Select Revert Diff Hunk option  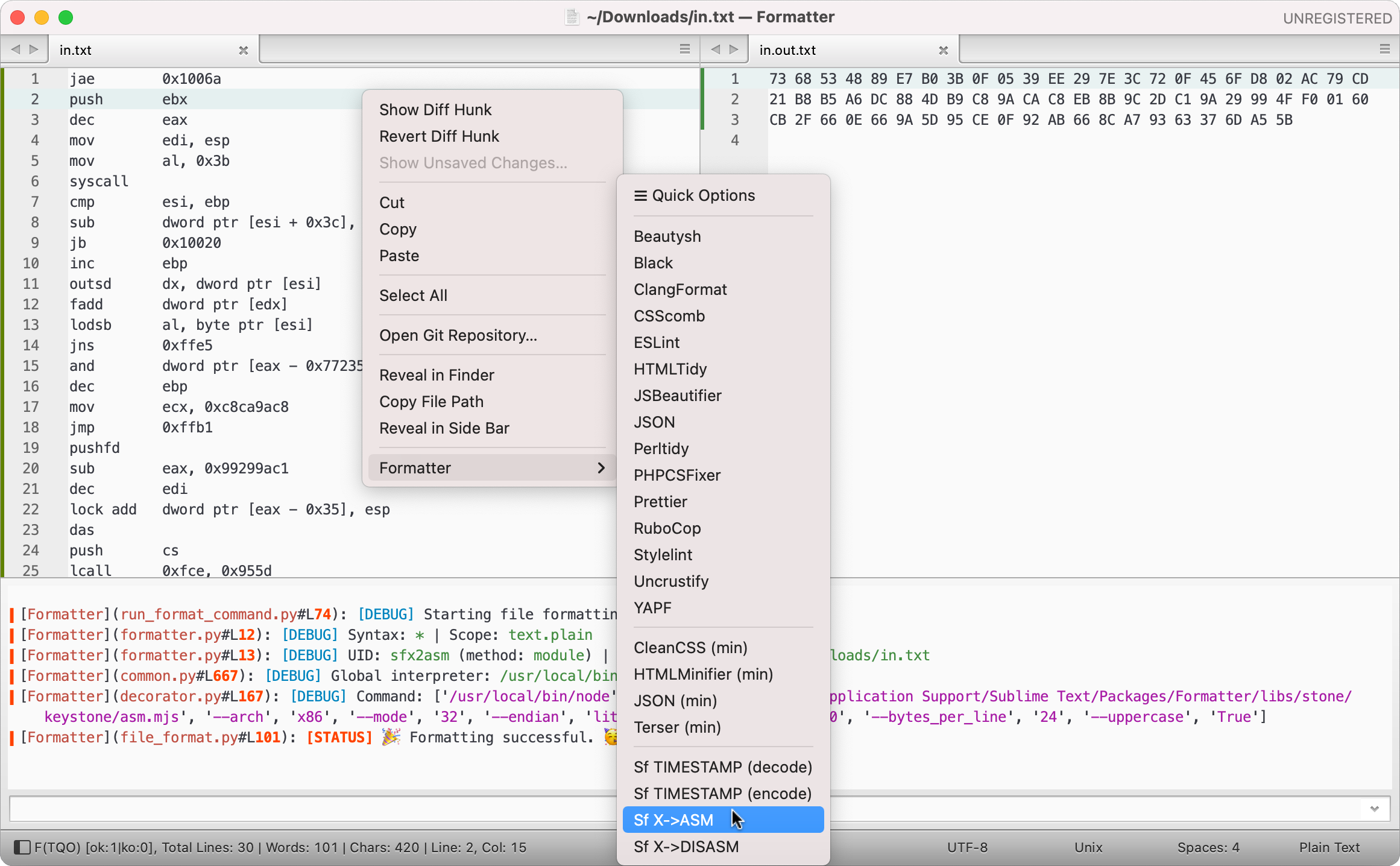click(439, 136)
